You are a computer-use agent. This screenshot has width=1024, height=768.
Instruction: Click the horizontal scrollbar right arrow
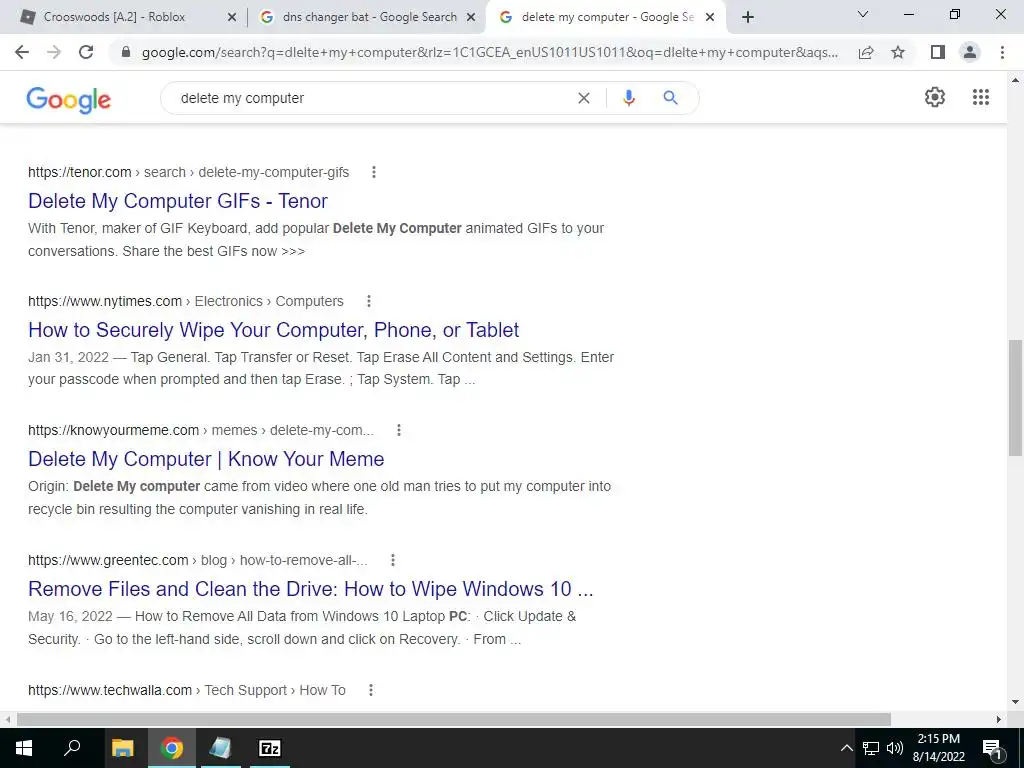(999, 719)
